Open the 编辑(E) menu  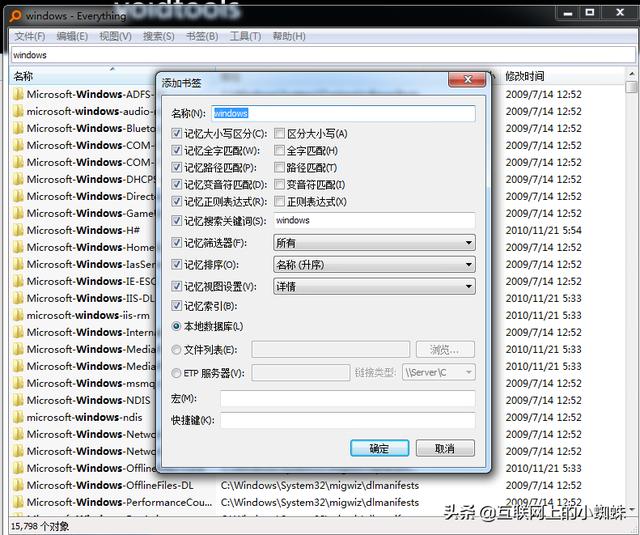pos(72,37)
